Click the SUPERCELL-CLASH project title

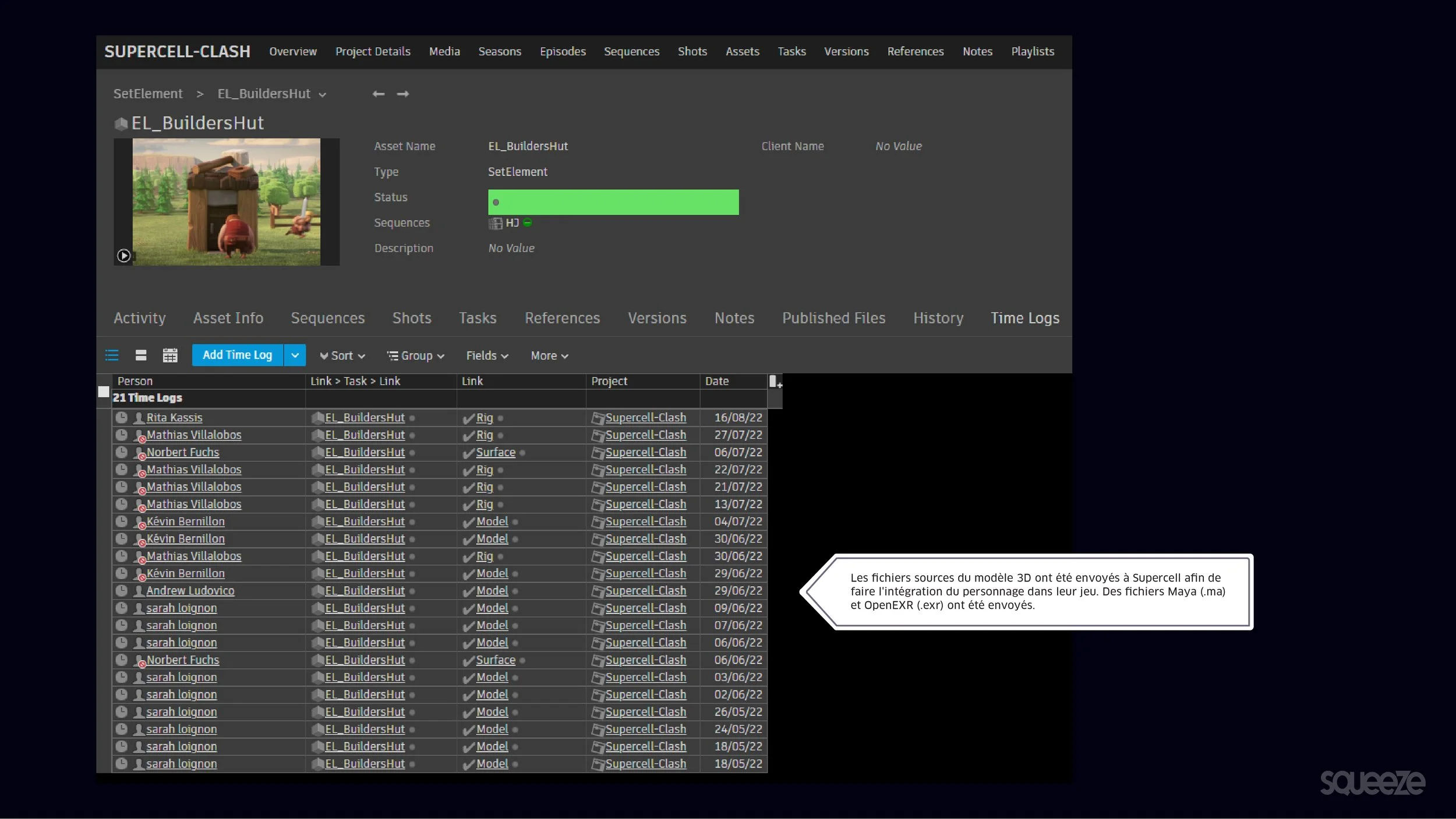tap(178, 51)
